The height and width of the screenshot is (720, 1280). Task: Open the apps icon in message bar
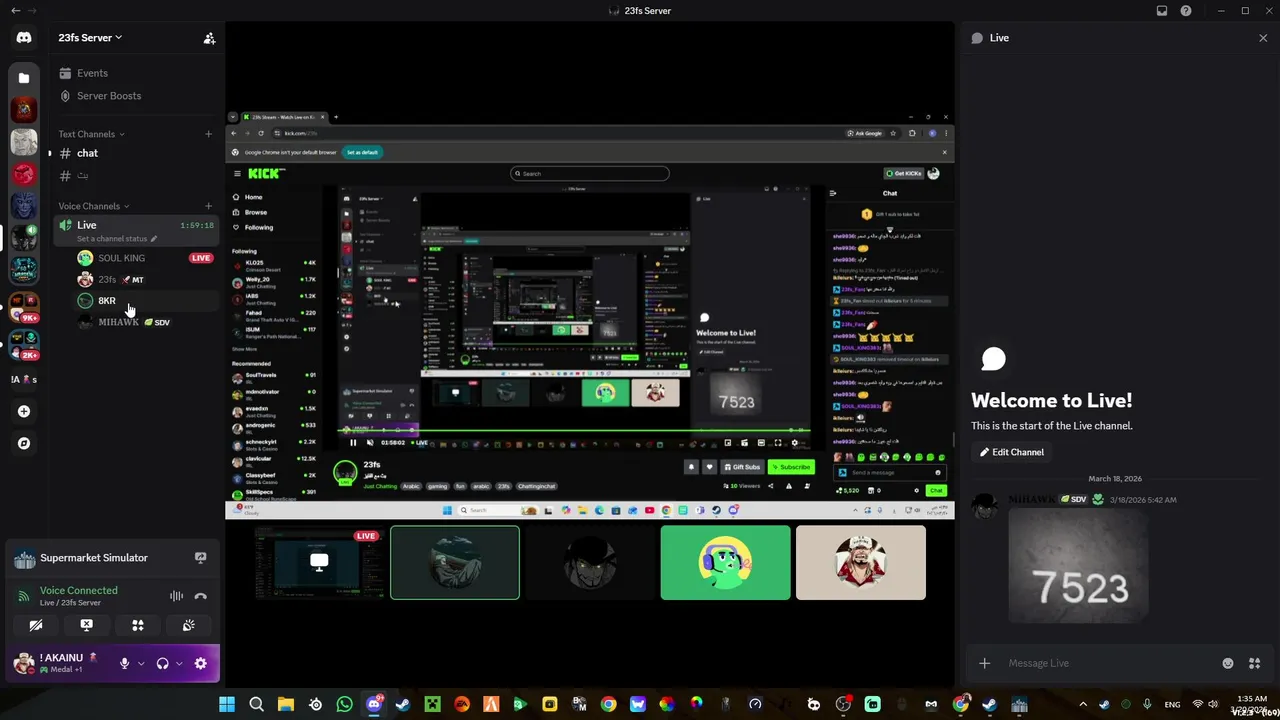[1254, 663]
